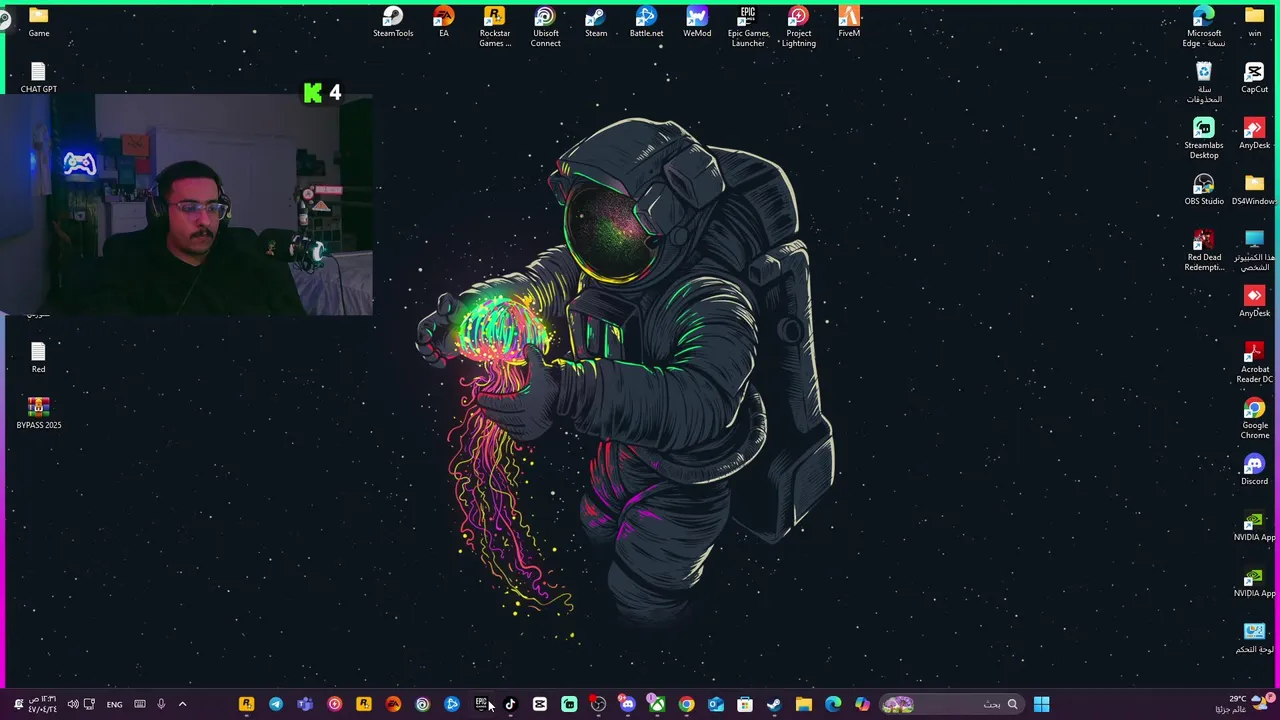Open Microsoft Store from the taskbar

point(745,704)
